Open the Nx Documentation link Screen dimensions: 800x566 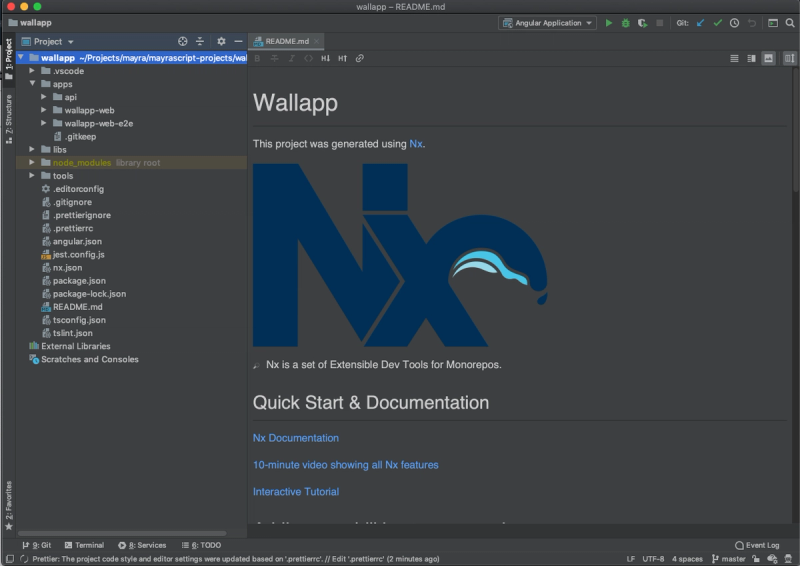(295, 438)
